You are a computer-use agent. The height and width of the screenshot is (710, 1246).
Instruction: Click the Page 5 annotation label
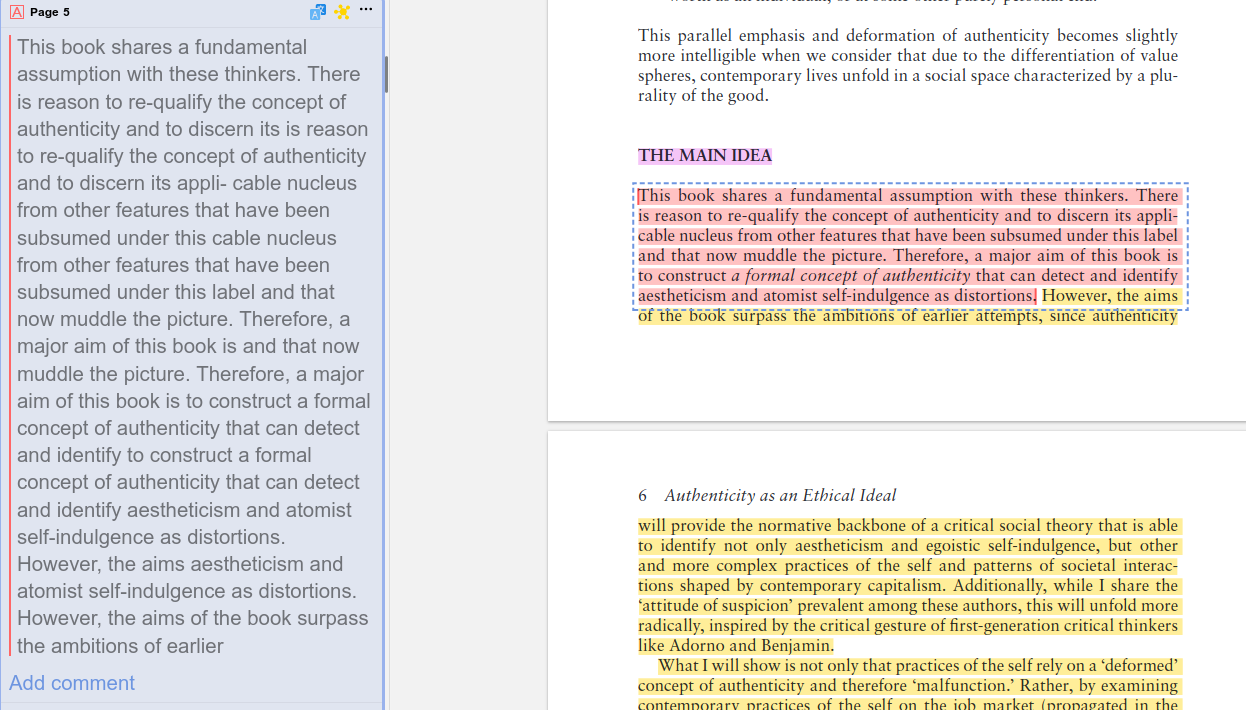click(50, 12)
